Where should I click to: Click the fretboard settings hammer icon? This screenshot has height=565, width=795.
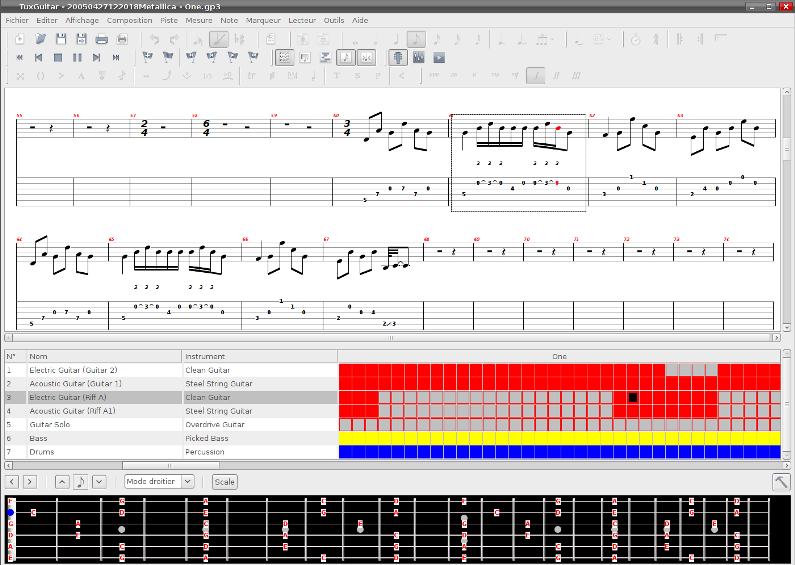click(x=781, y=482)
